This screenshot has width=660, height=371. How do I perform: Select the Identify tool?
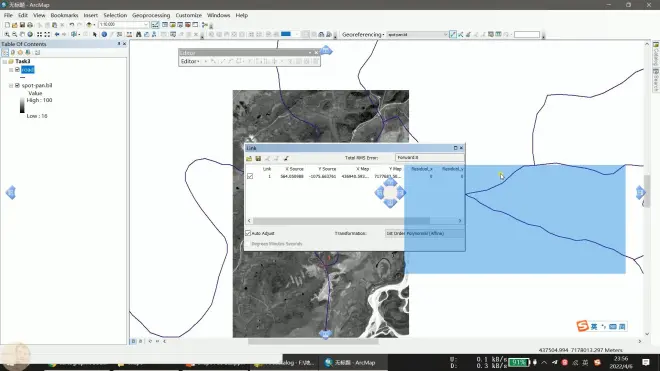point(104,35)
